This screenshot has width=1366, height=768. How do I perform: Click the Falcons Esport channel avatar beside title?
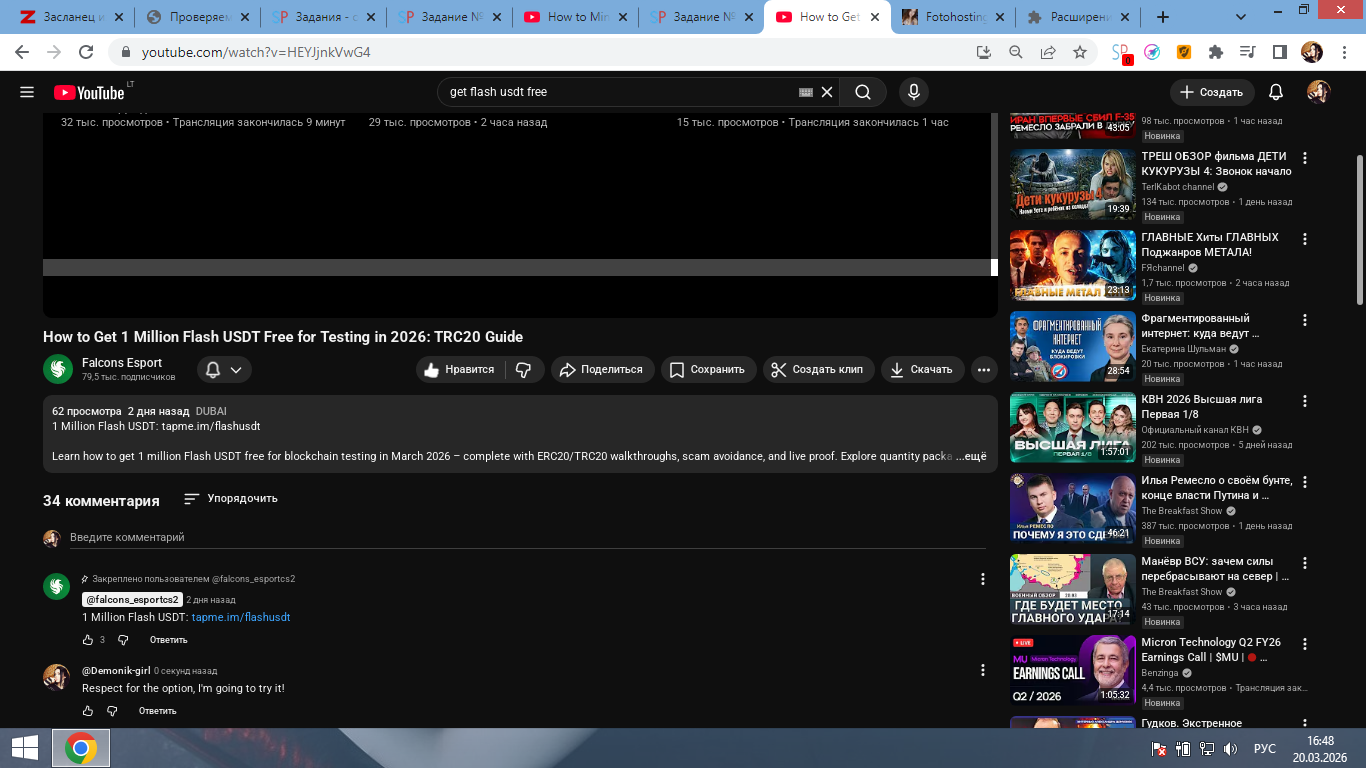point(58,369)
